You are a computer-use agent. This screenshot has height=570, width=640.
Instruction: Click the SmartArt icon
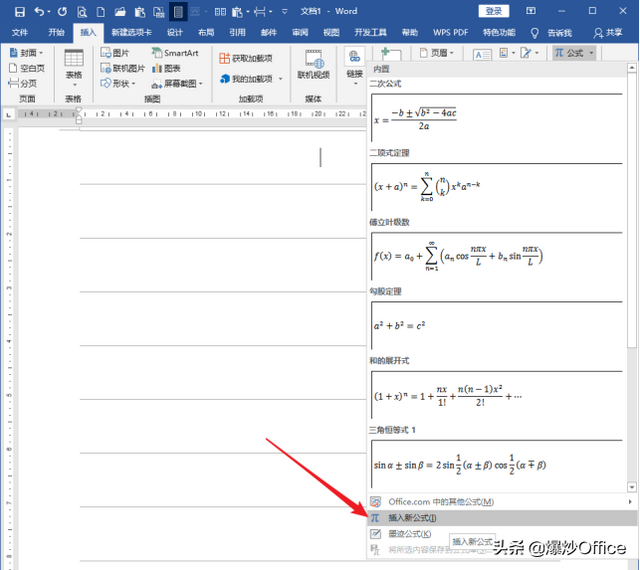175,53
